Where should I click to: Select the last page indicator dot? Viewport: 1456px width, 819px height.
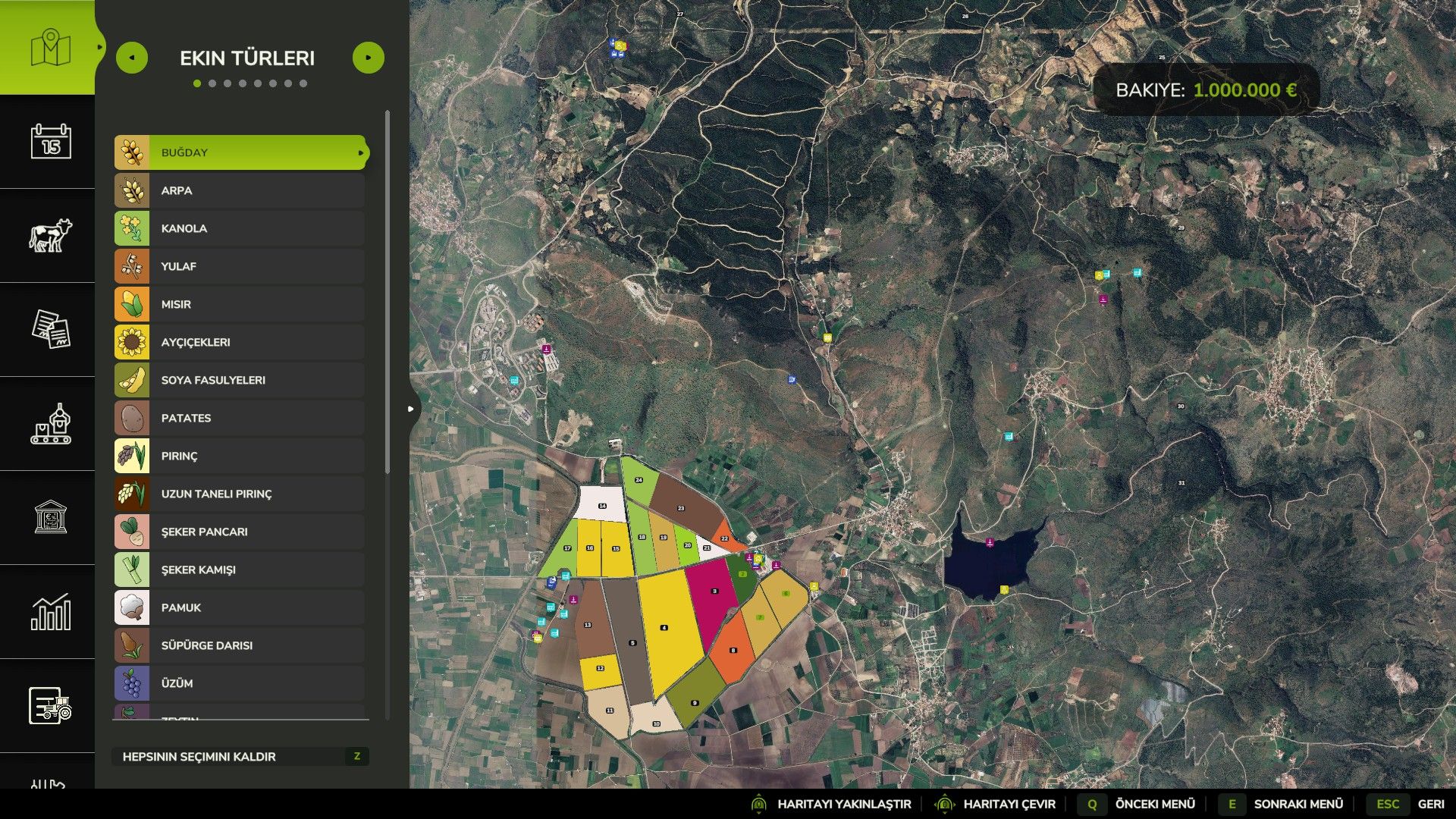[x=303, y=83]
